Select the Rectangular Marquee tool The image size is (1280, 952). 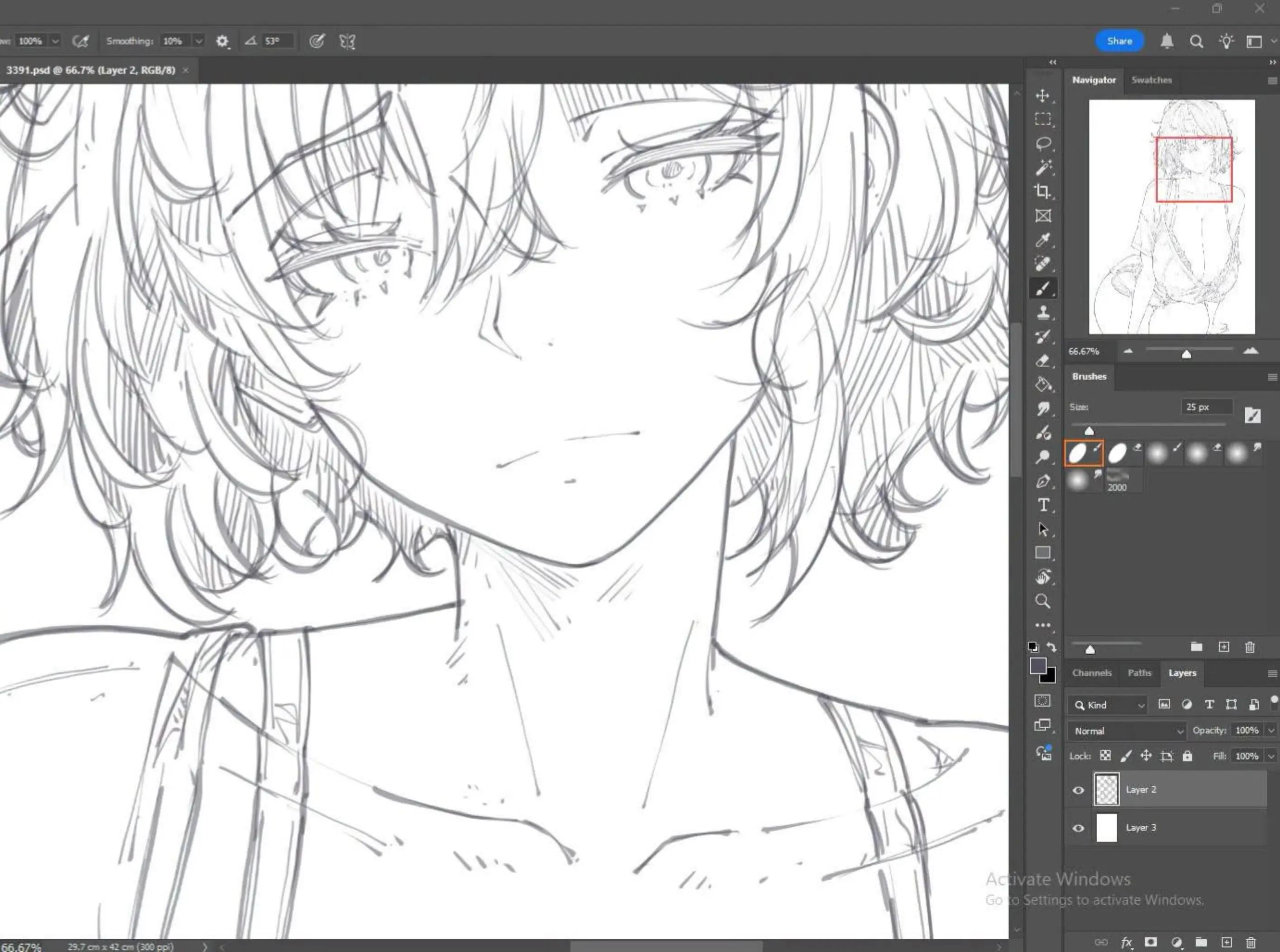(x=1042, y=119)
